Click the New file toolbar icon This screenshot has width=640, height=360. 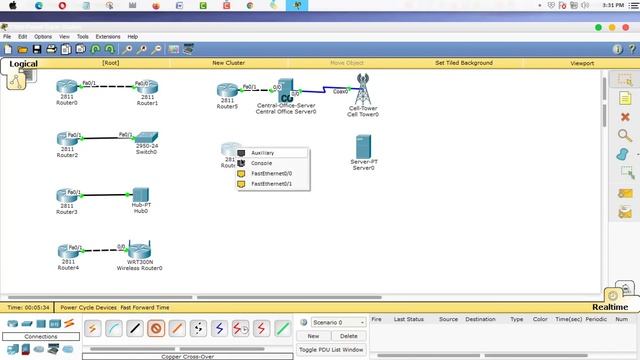pyautogui.click(x=8, y=49)
